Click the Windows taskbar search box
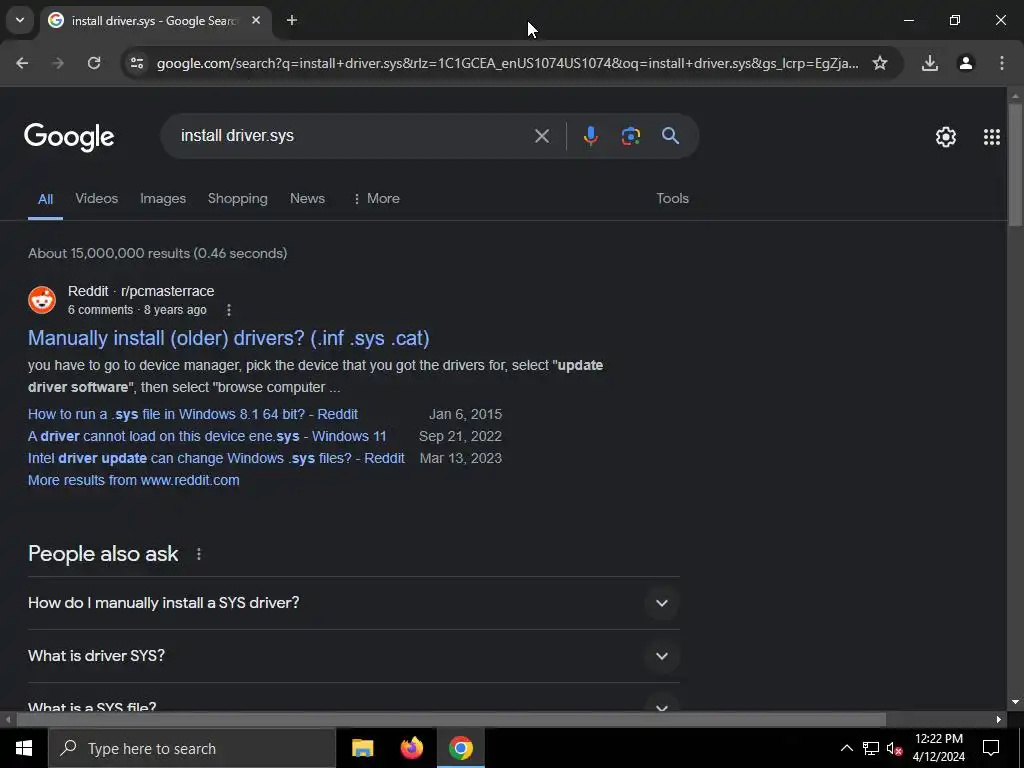 (191, 748)
